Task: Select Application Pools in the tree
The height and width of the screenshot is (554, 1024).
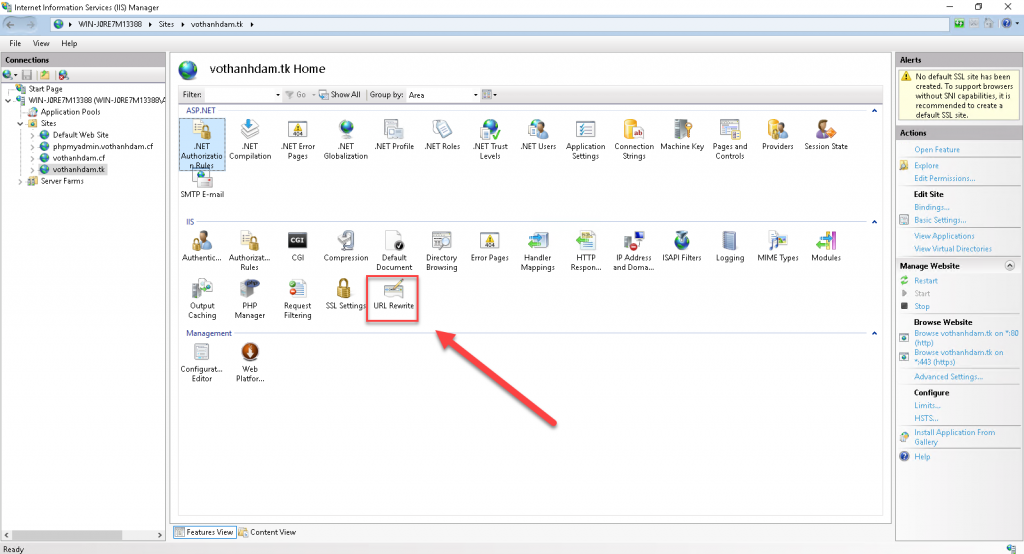Action: (x=68, y=112)
